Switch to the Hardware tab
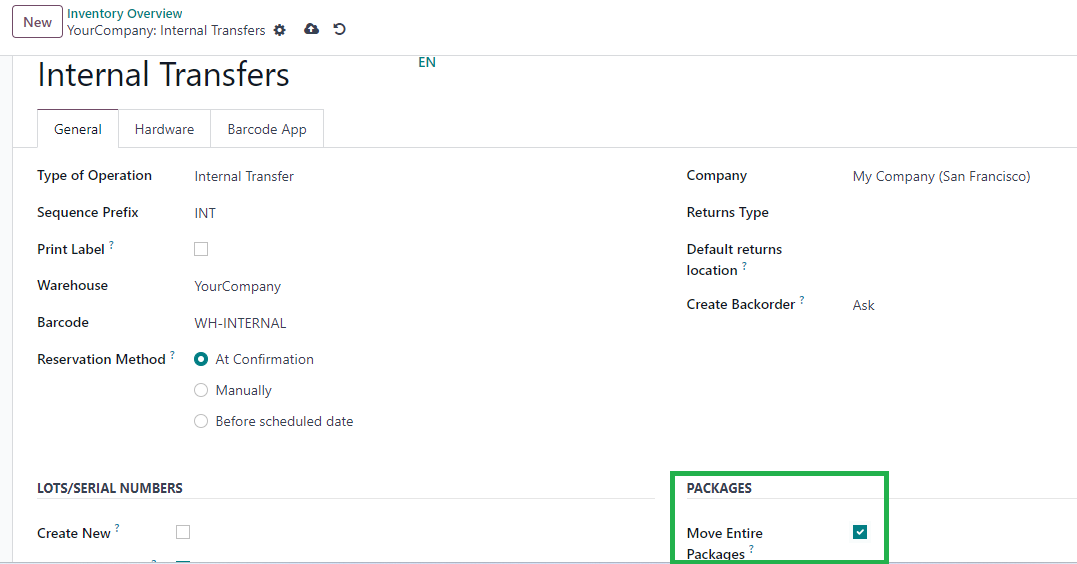This screenshot has width=1077, height=564. (x=164, y=129)
